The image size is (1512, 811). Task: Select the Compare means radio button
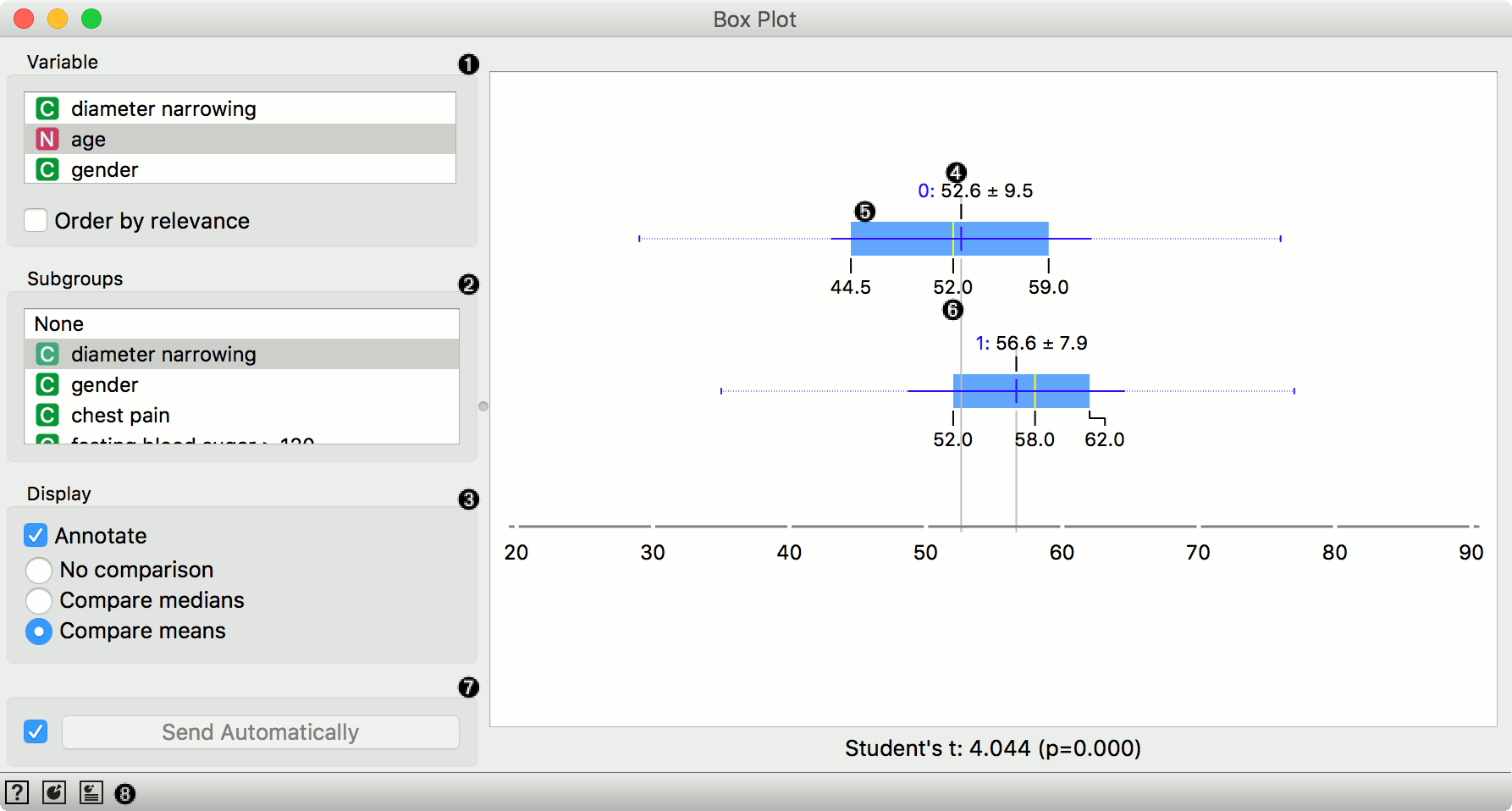pos(39,632)
